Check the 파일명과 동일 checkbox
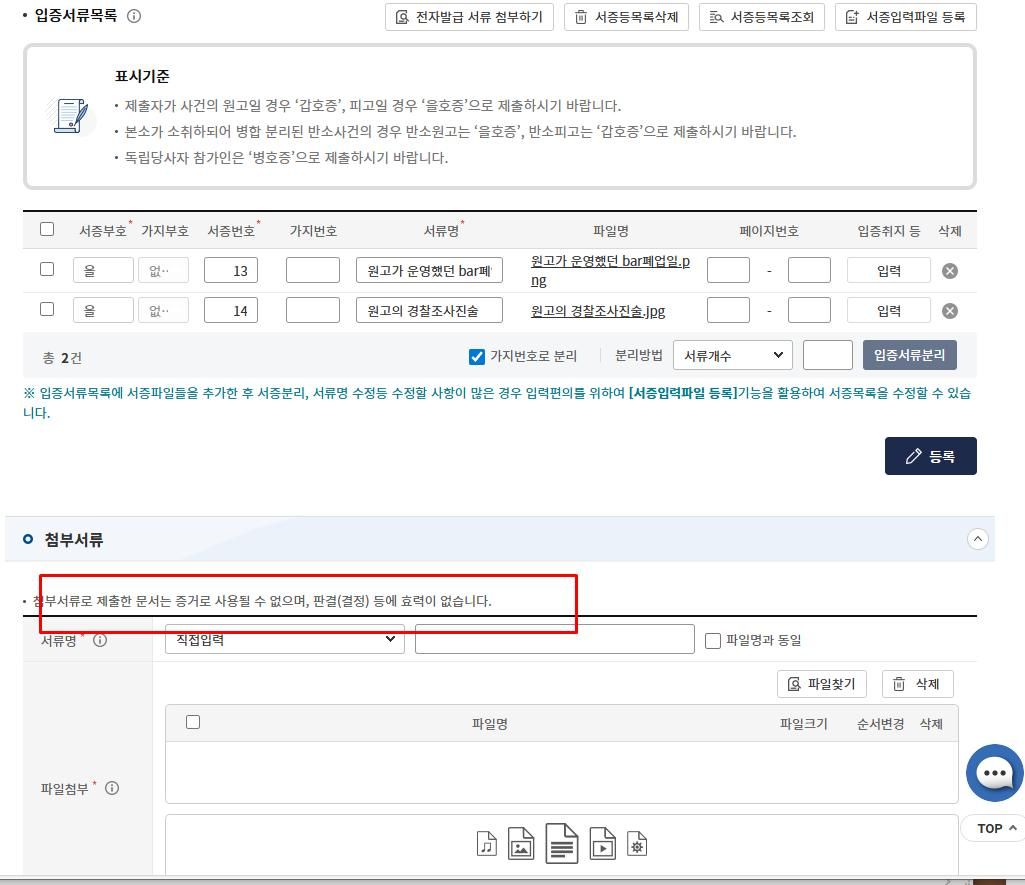The image size is (1025, 885). tap(713, 641)
